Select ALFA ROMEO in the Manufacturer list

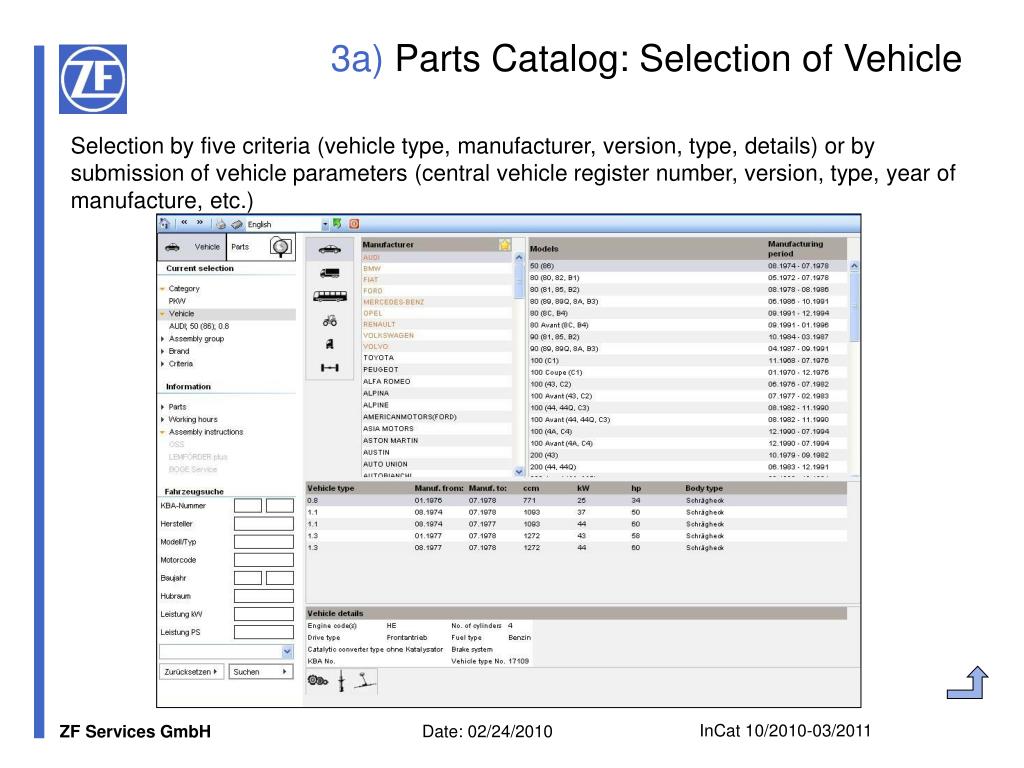436,381
